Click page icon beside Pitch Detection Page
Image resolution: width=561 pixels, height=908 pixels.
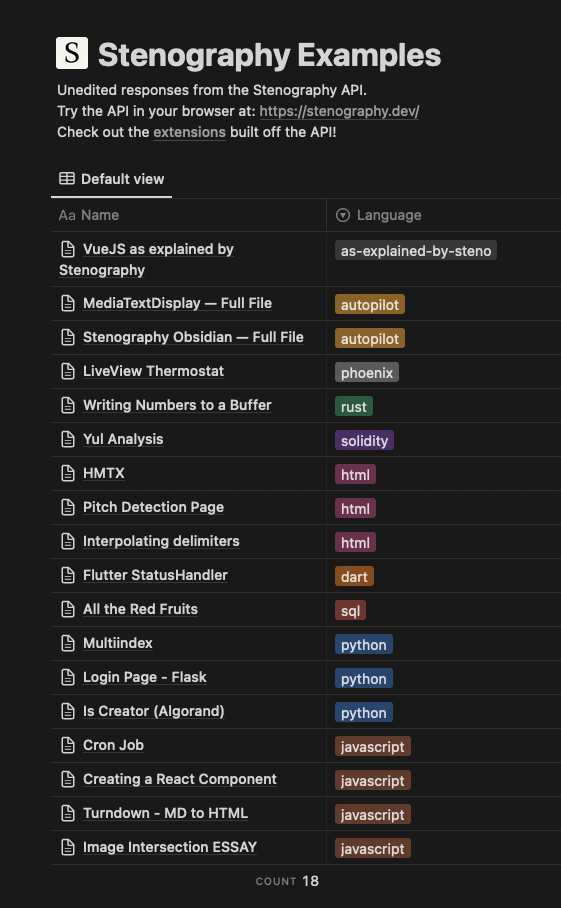(x=68, y=507)
